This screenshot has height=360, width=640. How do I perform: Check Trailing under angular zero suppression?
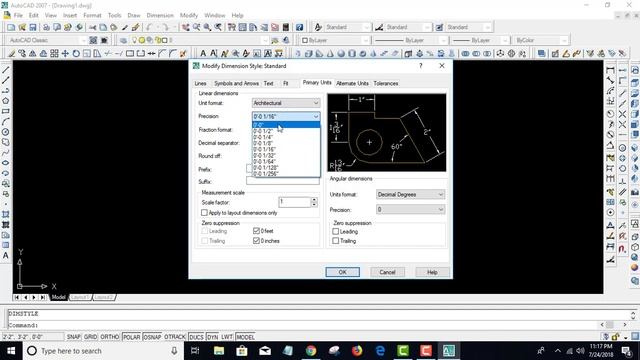[336, 241]
